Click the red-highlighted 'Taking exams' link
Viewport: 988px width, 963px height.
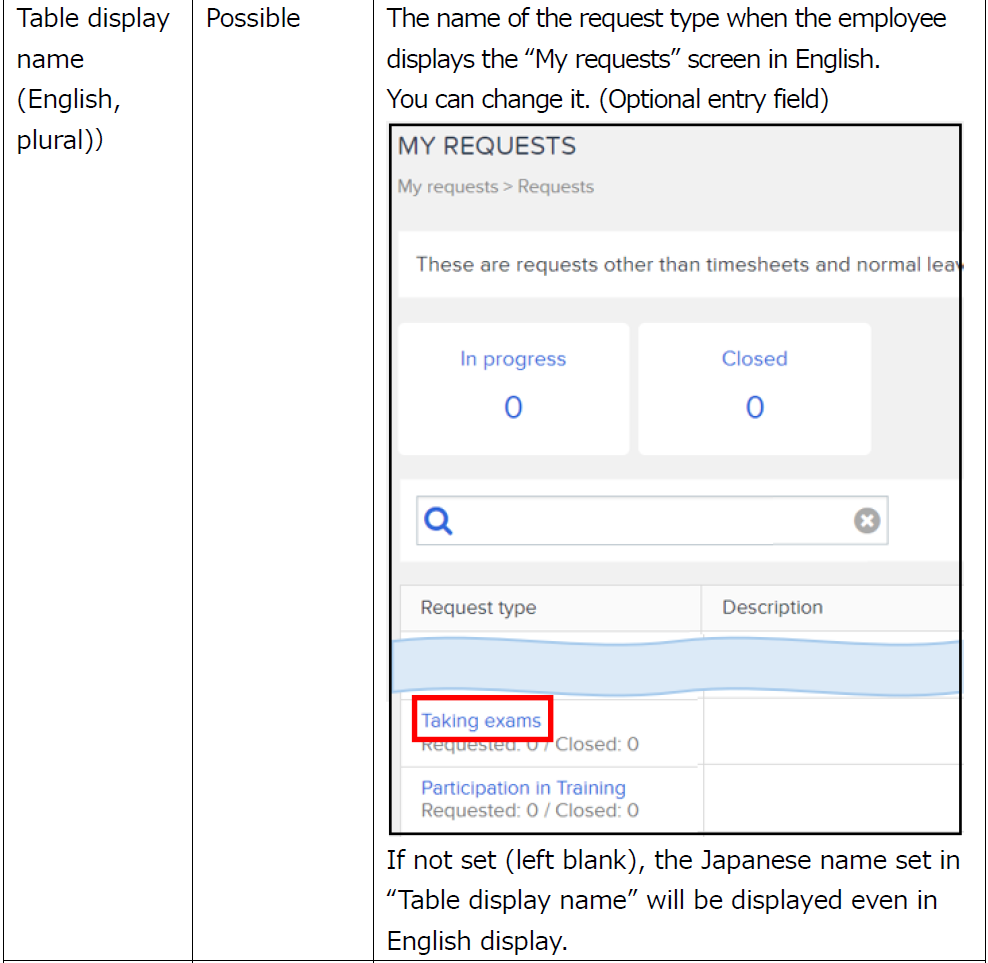[480, 720]
